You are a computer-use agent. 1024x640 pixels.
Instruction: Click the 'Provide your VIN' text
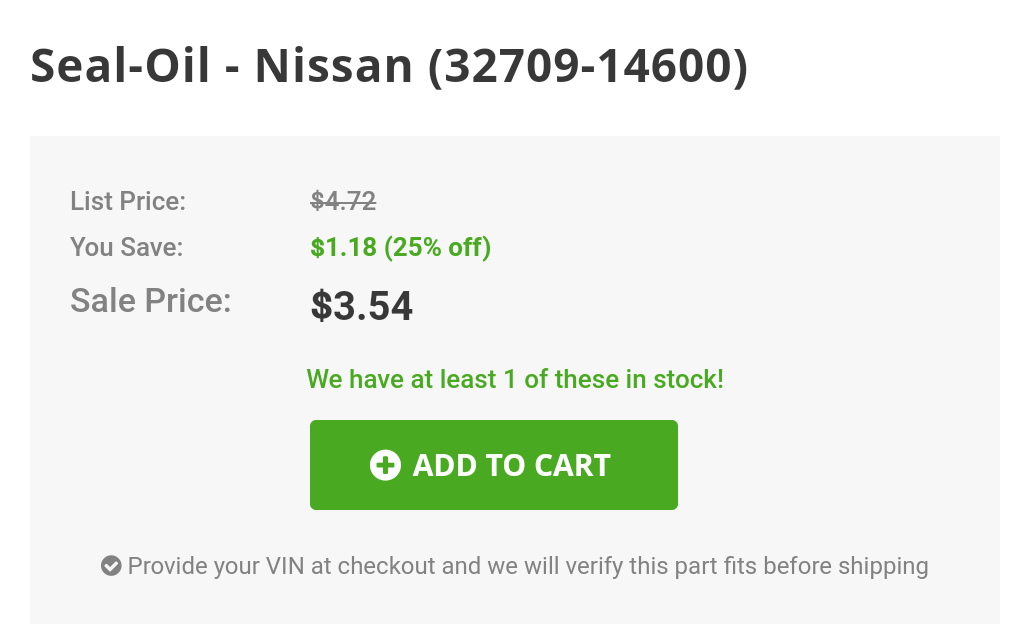coord(216,566)
